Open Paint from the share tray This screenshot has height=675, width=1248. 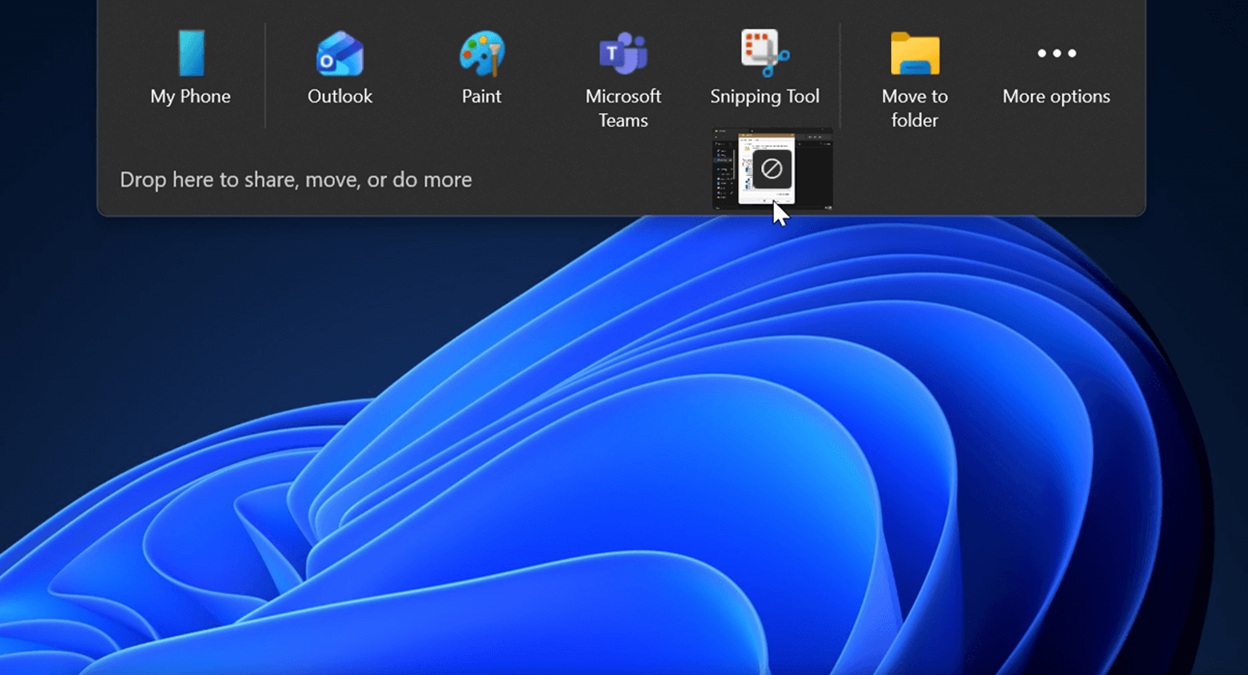tap(481, 54)
